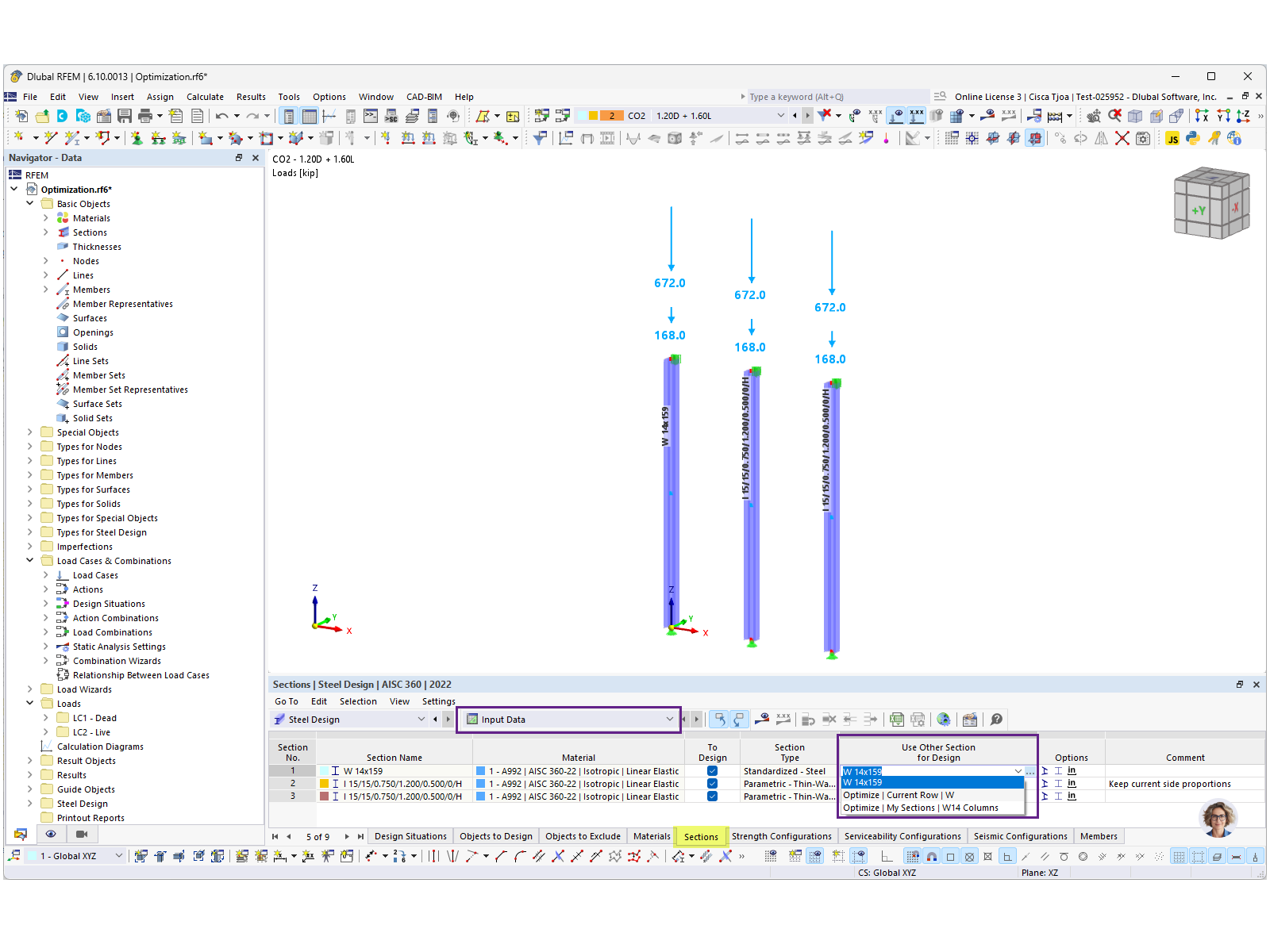Click the red X delete icon in toolbar
1270x952 pixels.
1122,139
